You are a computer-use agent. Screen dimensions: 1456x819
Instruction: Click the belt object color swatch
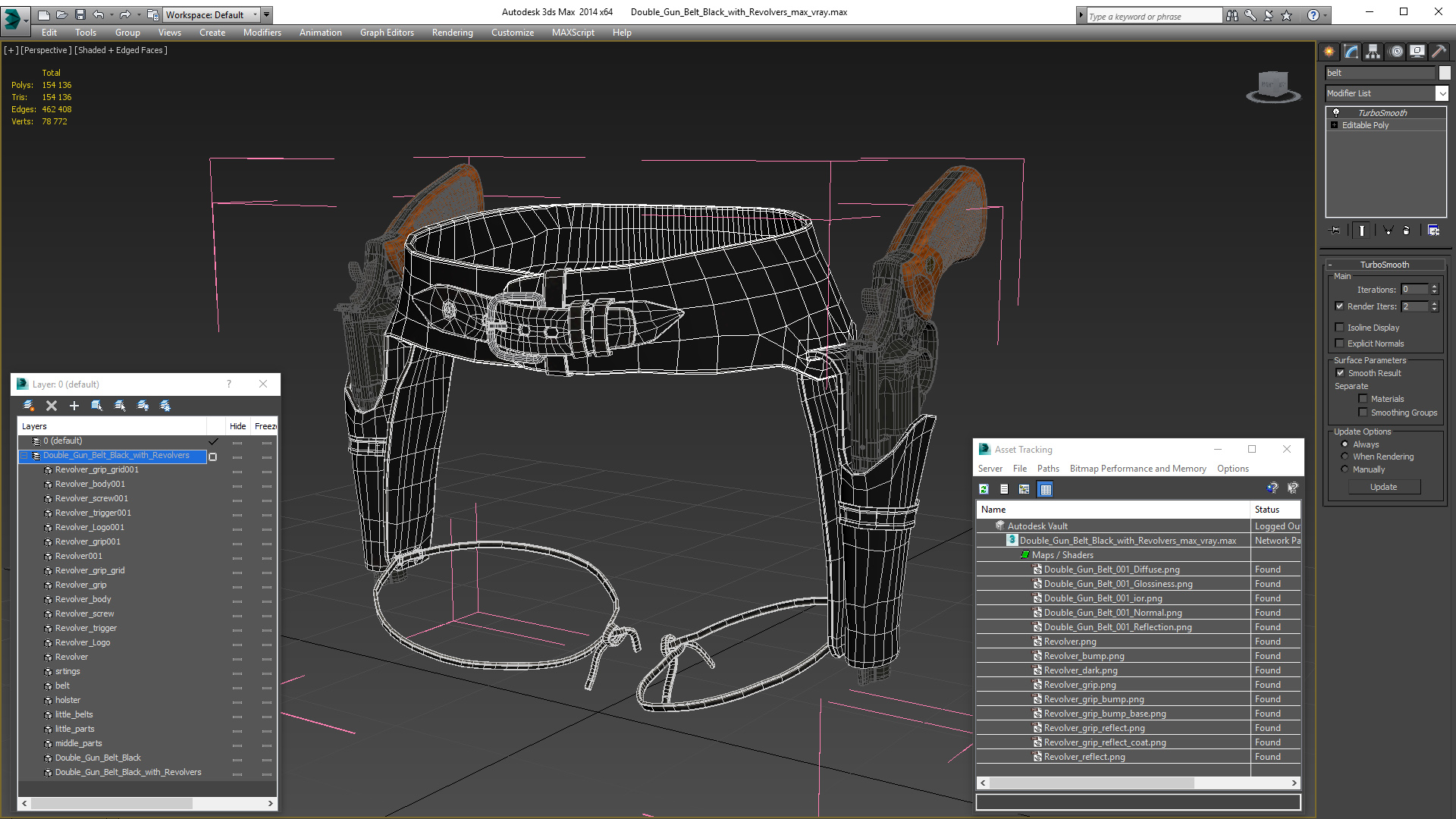1445,73
